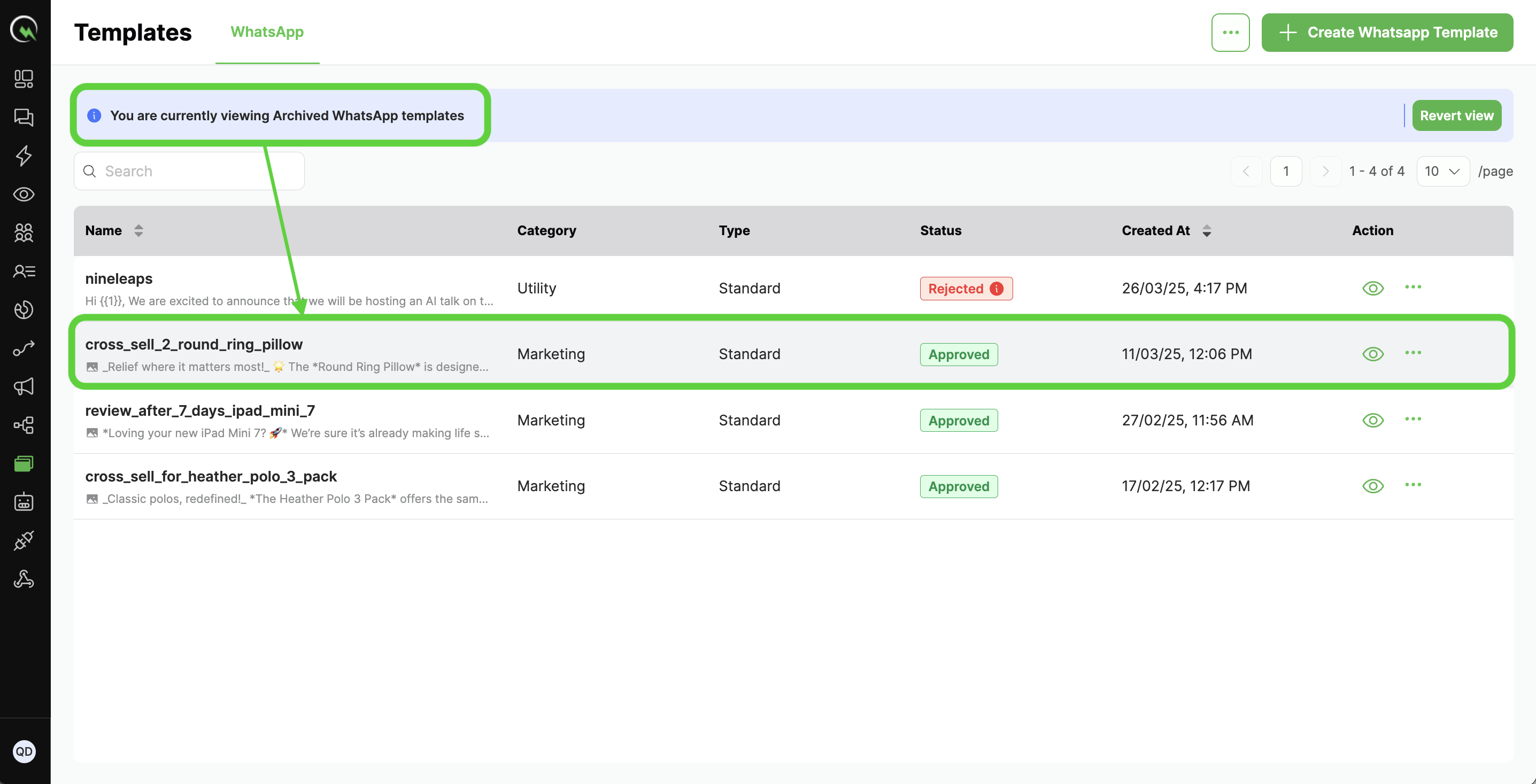The height and width of the screenshot is (784, 1536).
Task: Click the Search templates input field
Action: click(x=197, y=171)
